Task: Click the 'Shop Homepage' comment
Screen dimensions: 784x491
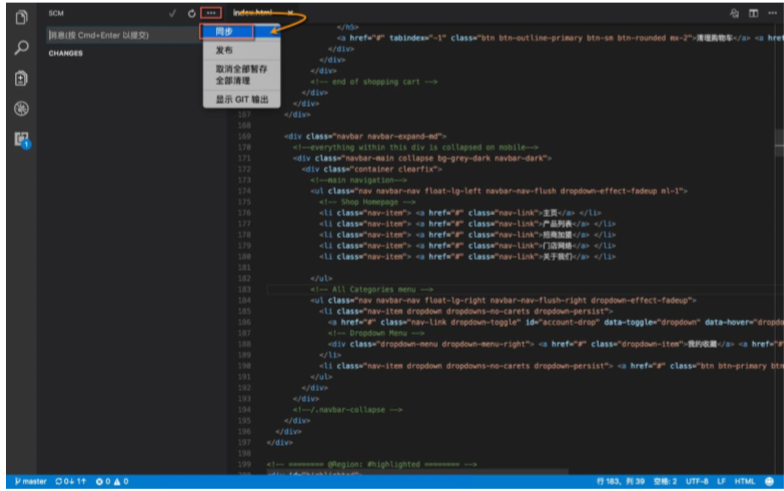Action: tap(368, 202)
